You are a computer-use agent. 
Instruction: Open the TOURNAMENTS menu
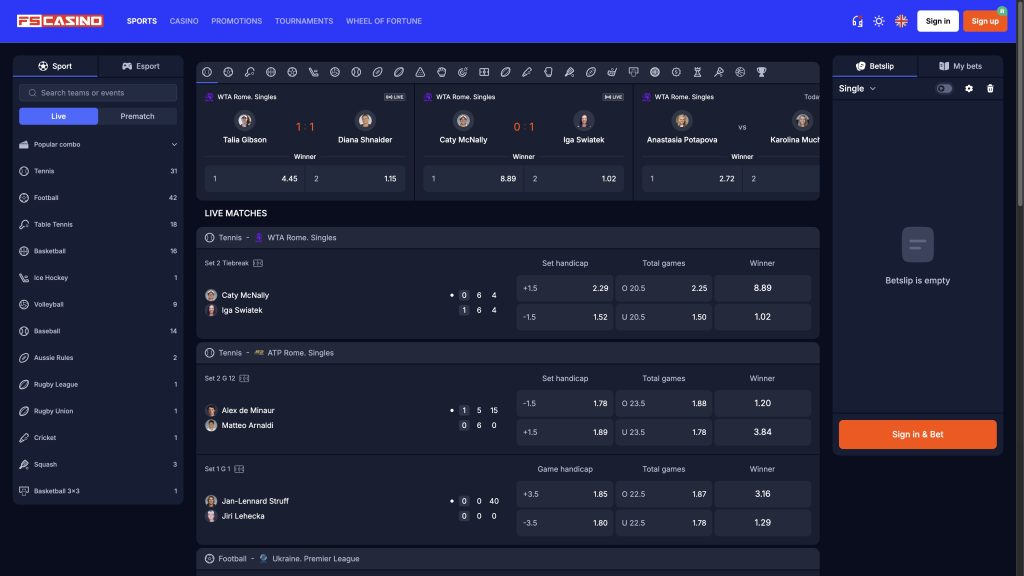[x=304, y=21]
